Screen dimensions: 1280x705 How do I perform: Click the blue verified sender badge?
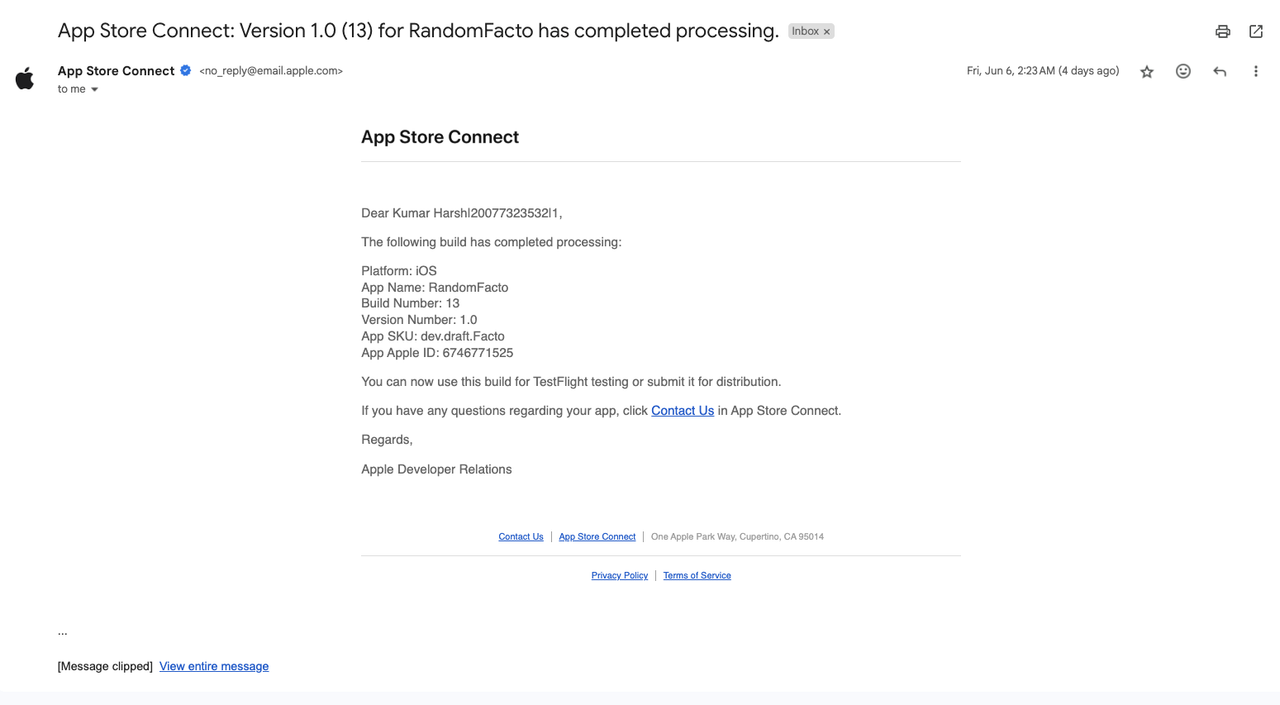[x=186, y=70]
